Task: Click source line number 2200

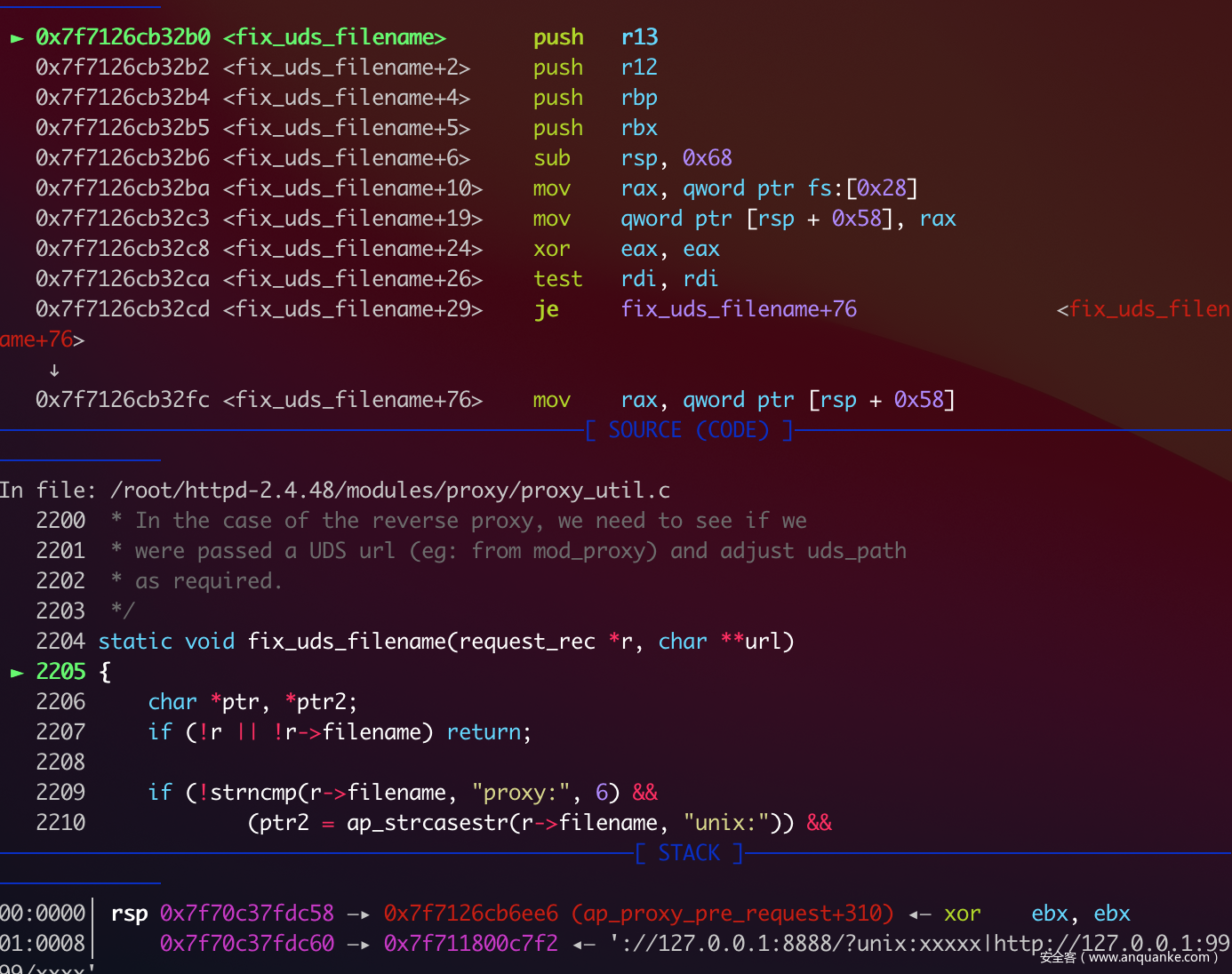Action: click(60, 521)
